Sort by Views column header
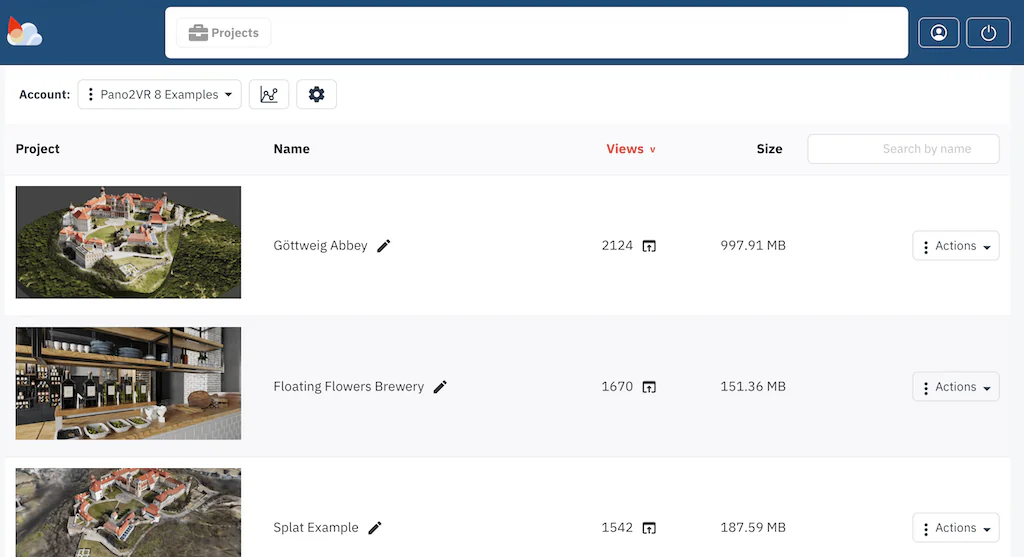The height and width of the screenshot is (557, 1024). (x=631, y=149)
